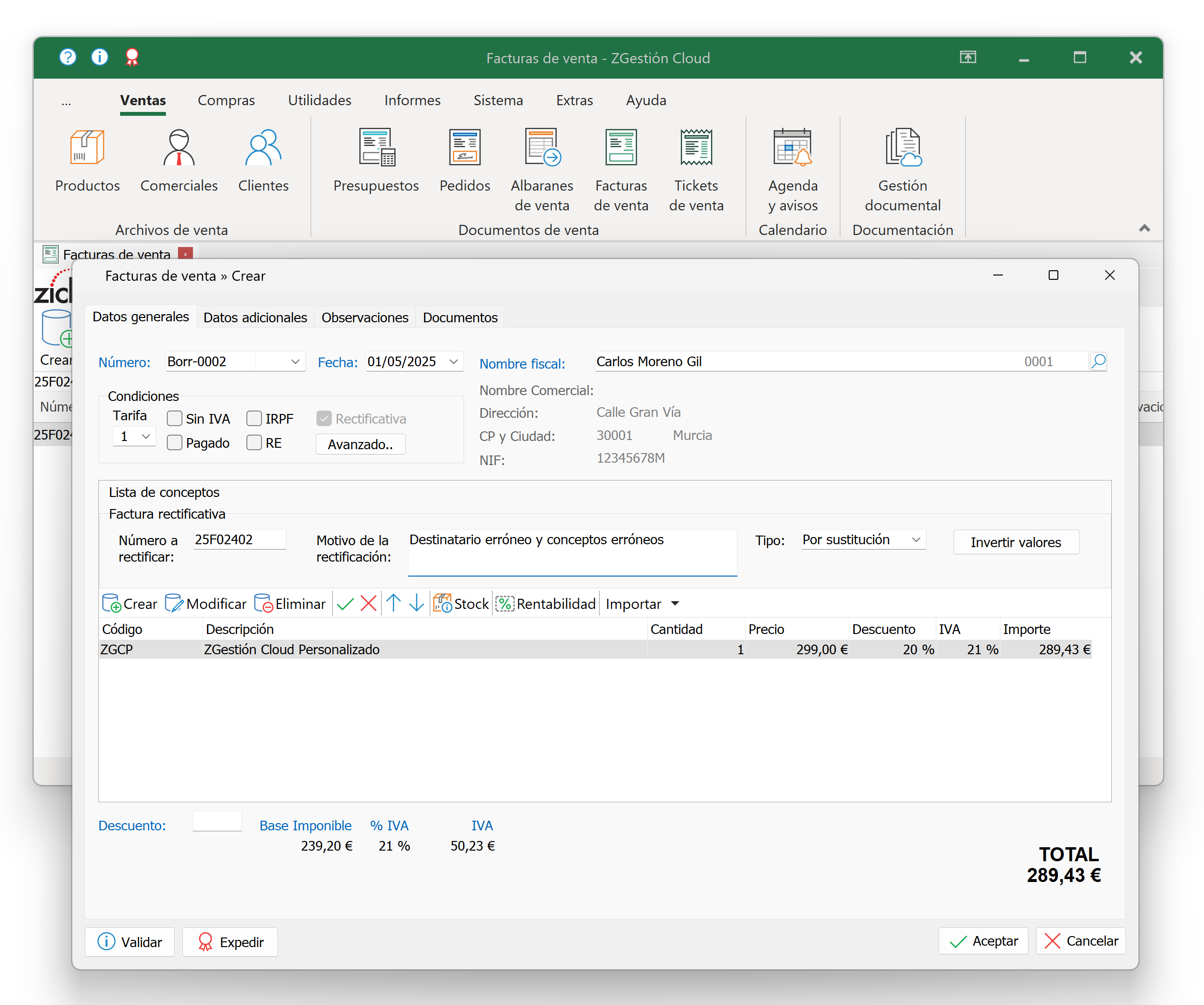This screenshot has height=1005, width=1204.
Task: Switch to Observaciones tab
Action: click(365, 317)
